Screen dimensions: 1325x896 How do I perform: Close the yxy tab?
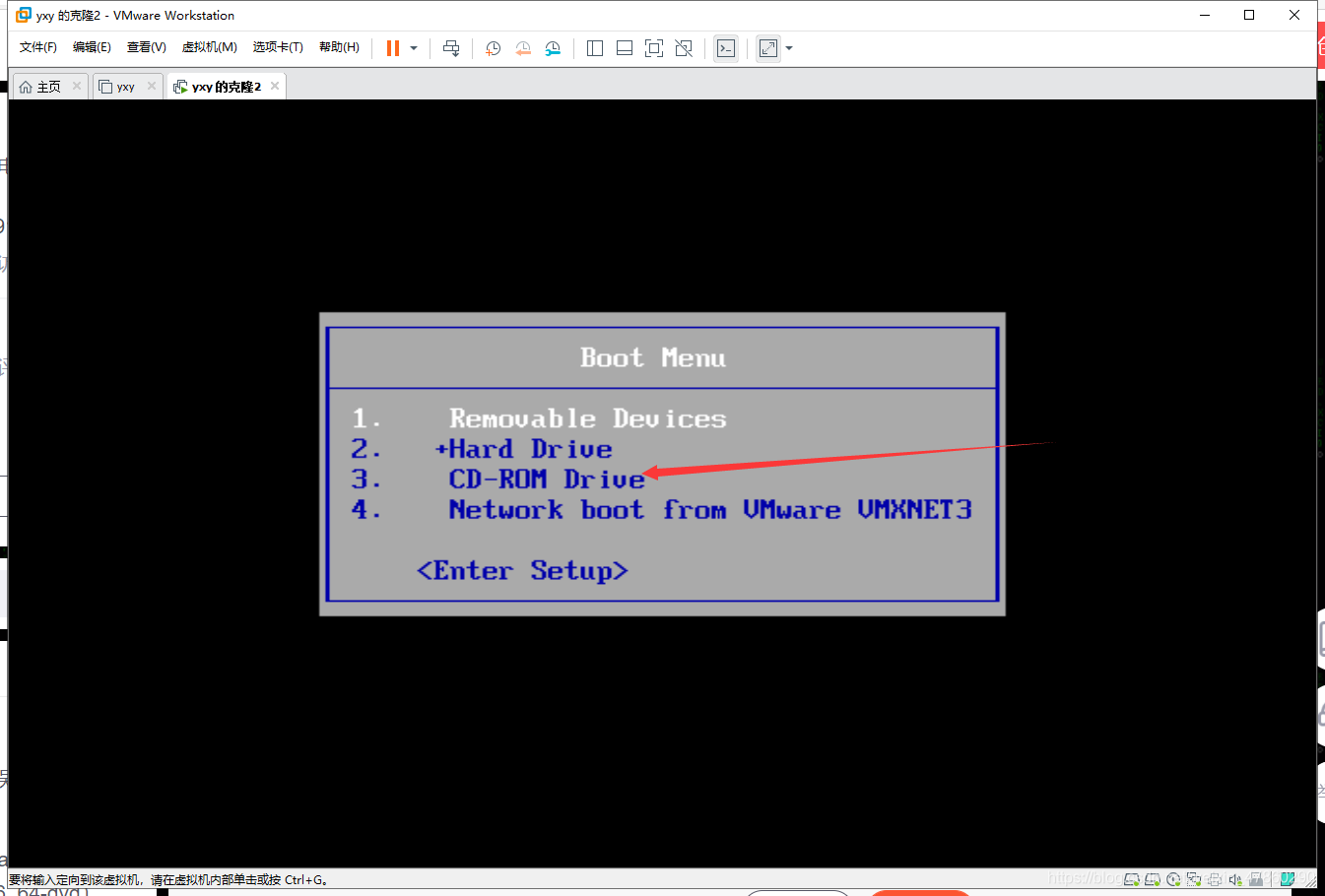(151, 86)
